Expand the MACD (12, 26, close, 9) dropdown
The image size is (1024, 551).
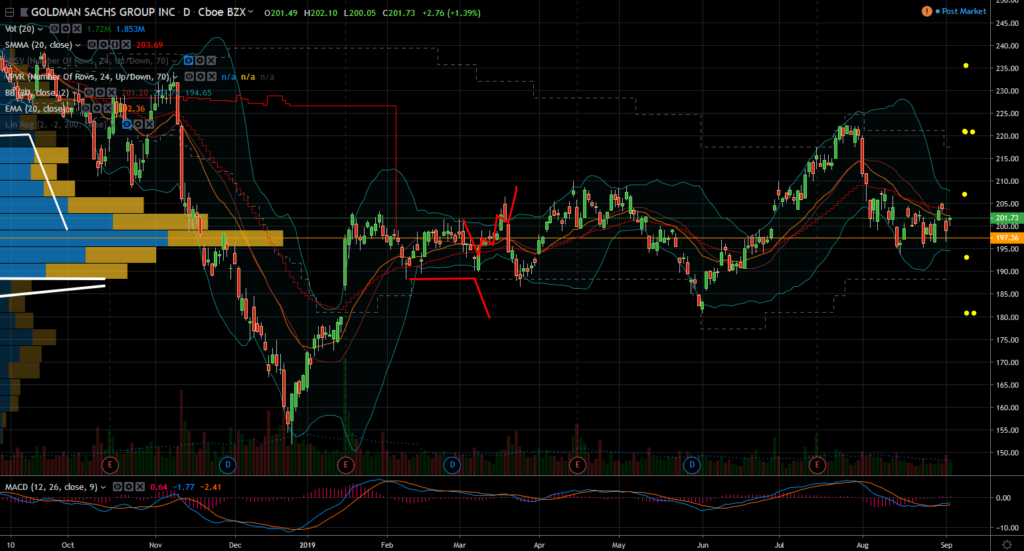103,487
